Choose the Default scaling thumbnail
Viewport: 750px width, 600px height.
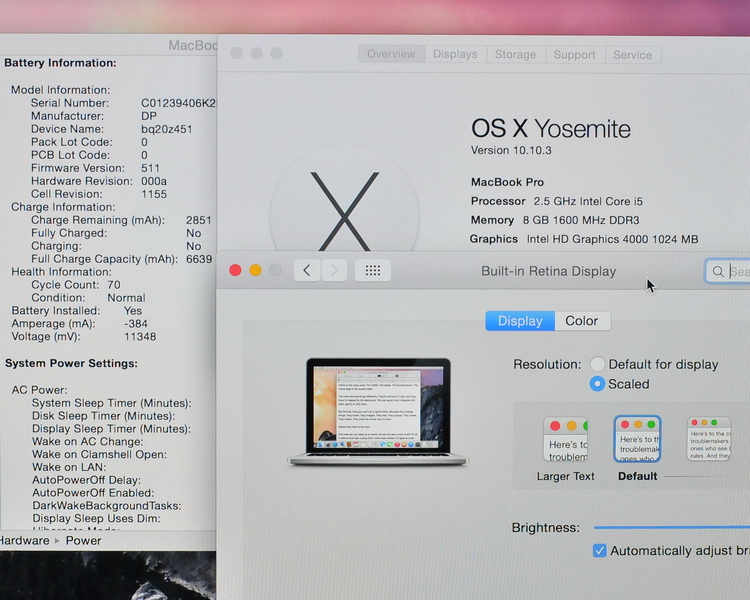pyautogui.click(x=638, y=439)
